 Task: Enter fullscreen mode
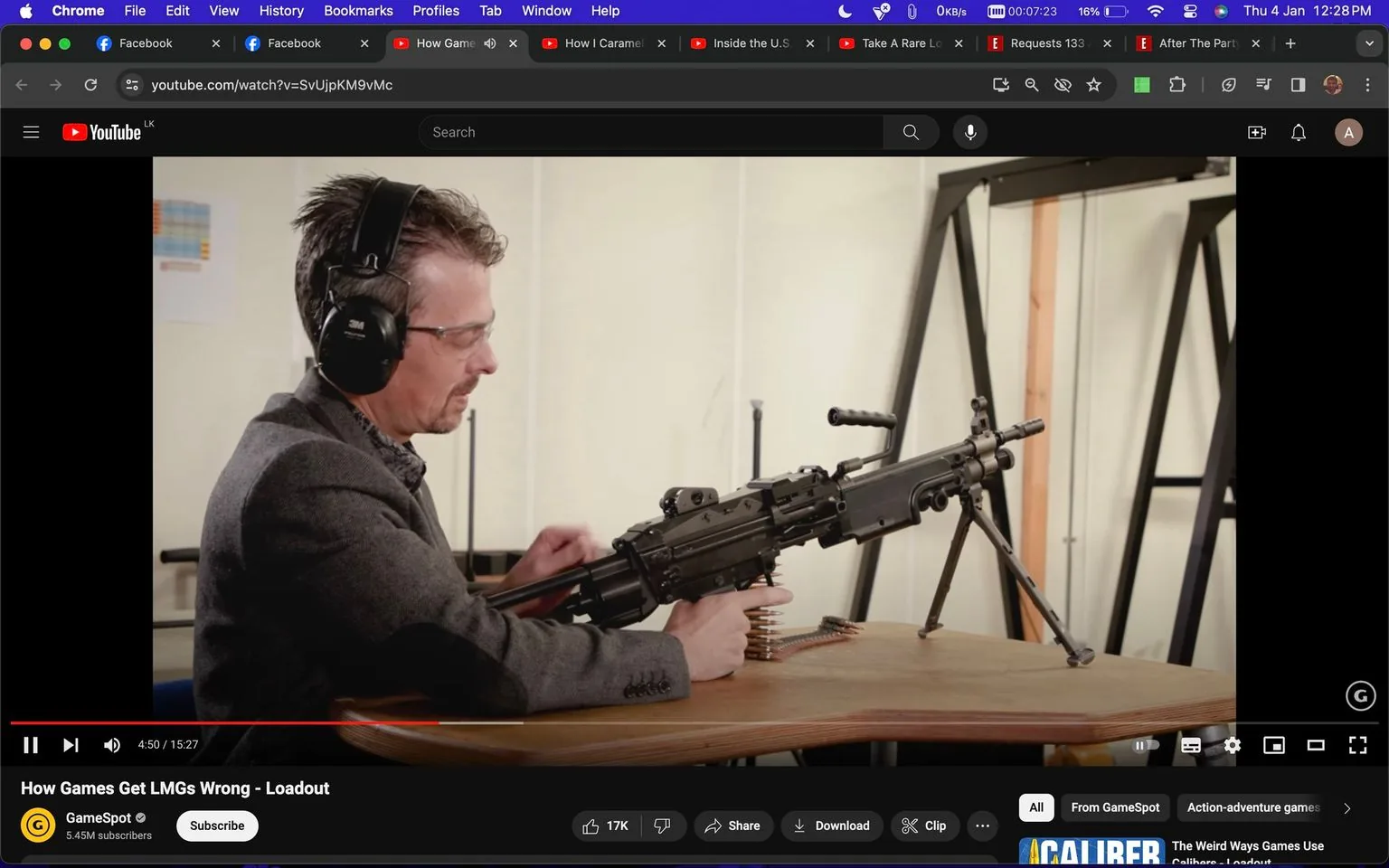tap(1357, 744)
